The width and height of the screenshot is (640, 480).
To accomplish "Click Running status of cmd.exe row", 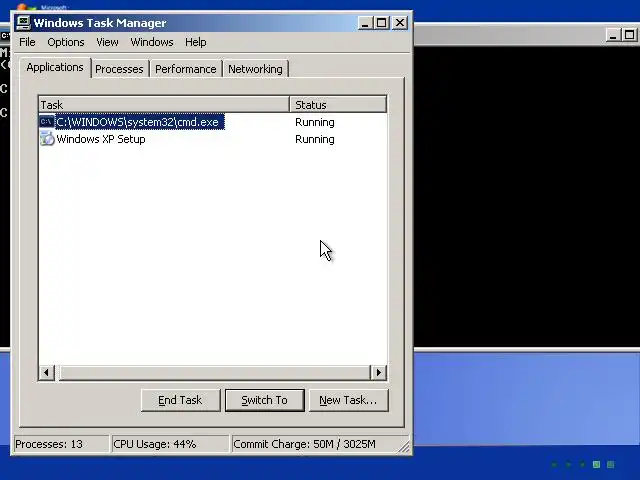I will click(315, 122).
